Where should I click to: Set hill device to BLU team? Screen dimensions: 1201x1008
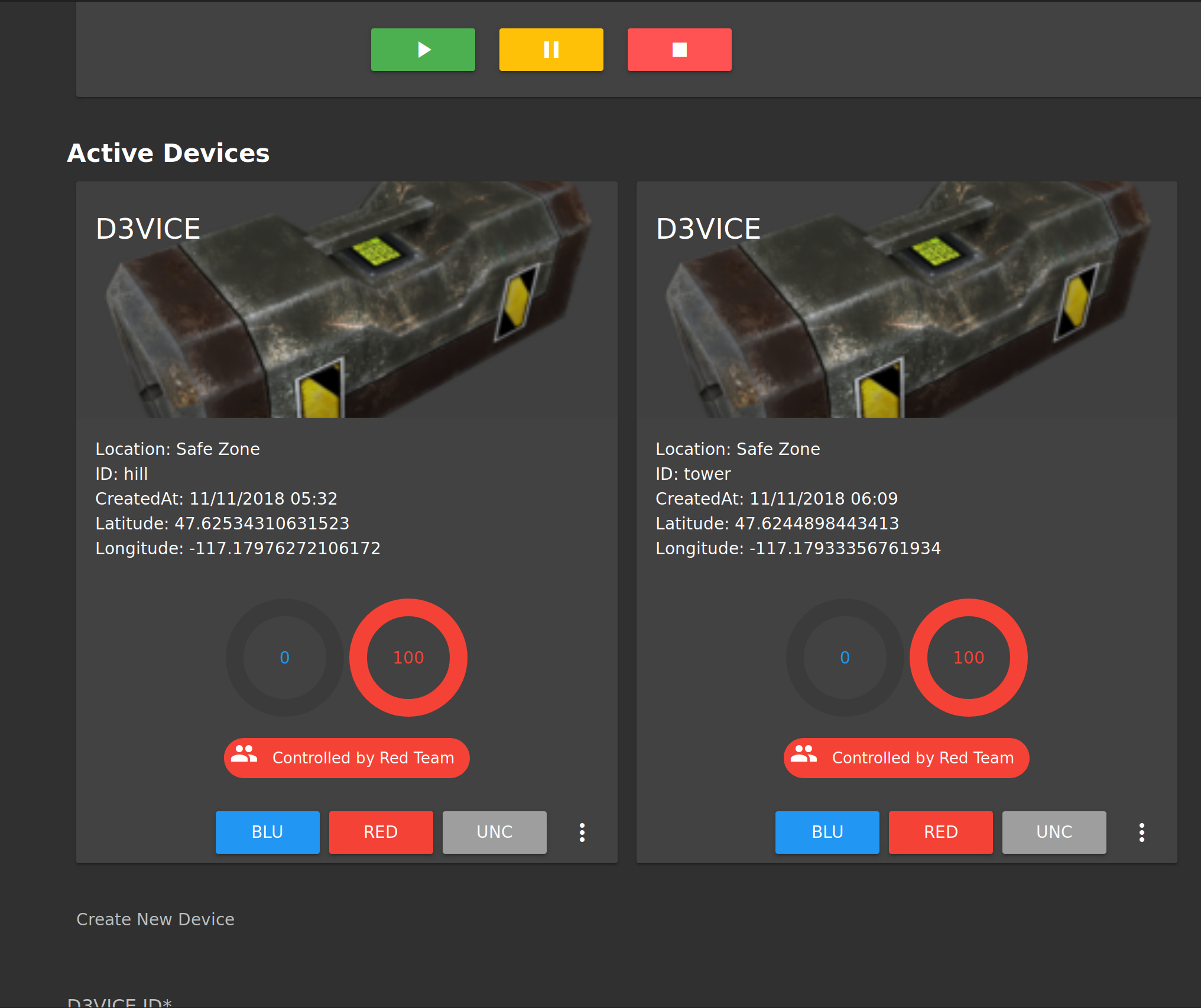coord(267,832)
